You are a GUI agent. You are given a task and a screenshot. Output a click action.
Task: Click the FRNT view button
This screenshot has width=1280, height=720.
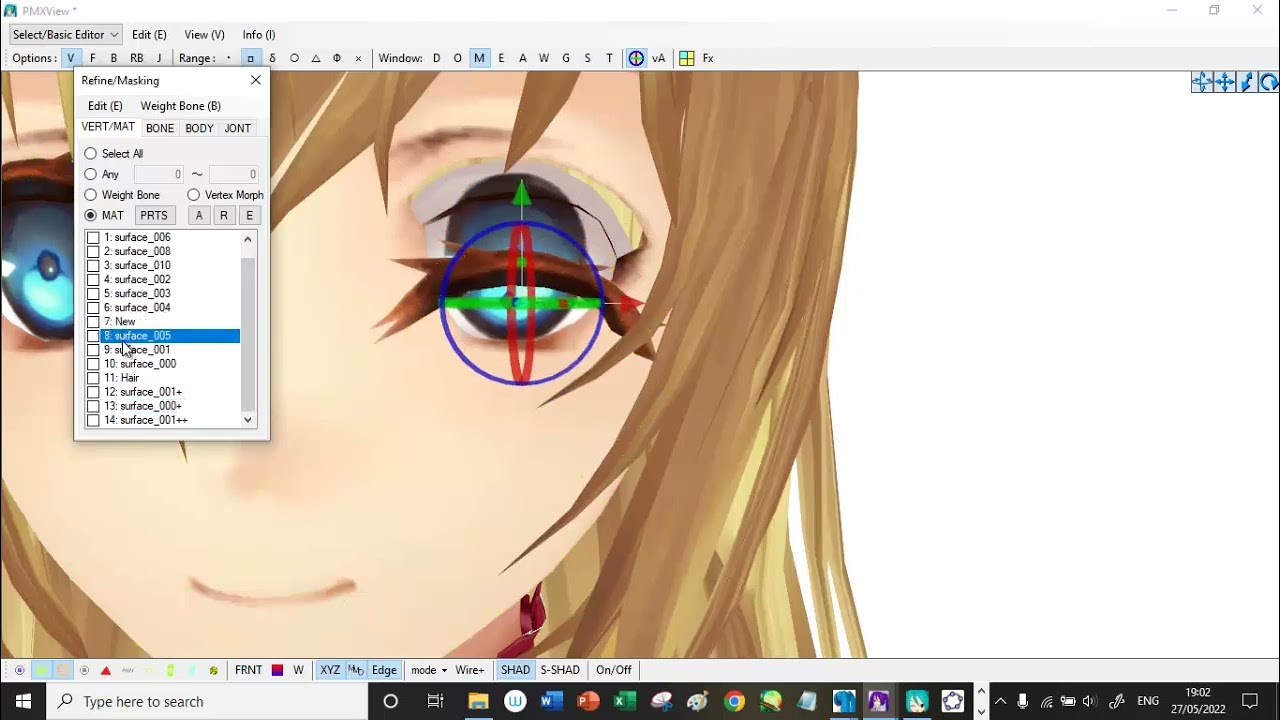click(x=249, y=670)
